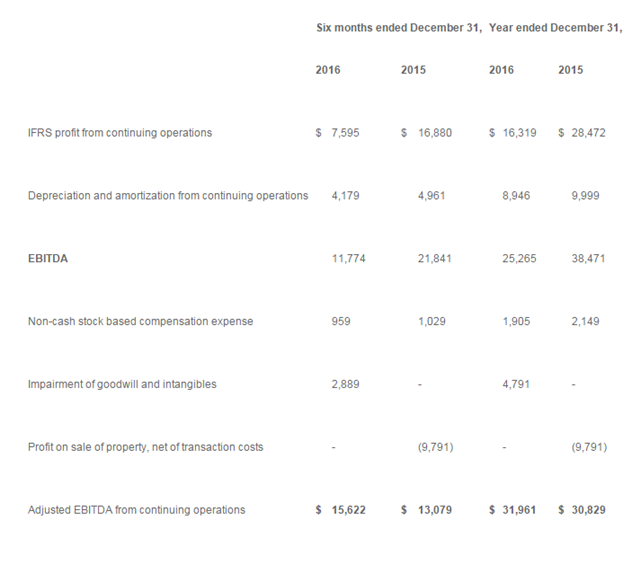This screenshot has width=640, height=572.
Task: Select the bold EBITDA row label
Action: tap(49, 258)
